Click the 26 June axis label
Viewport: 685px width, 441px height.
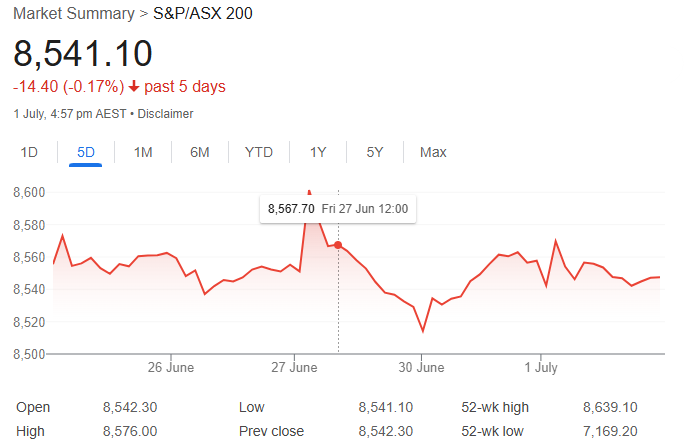[171, 367]
